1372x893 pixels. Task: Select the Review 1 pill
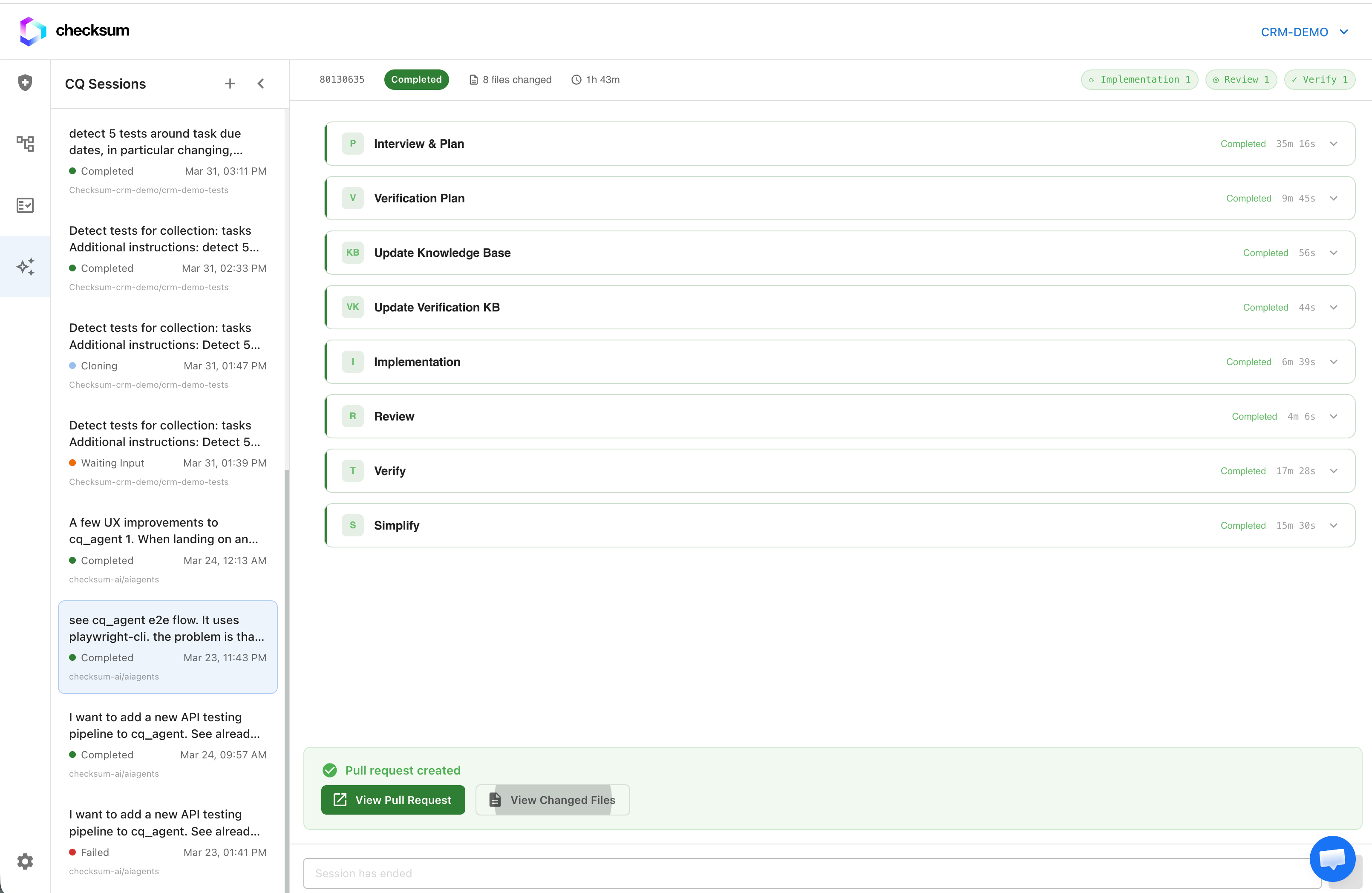pyautogui.click(x=1241, y=80)
